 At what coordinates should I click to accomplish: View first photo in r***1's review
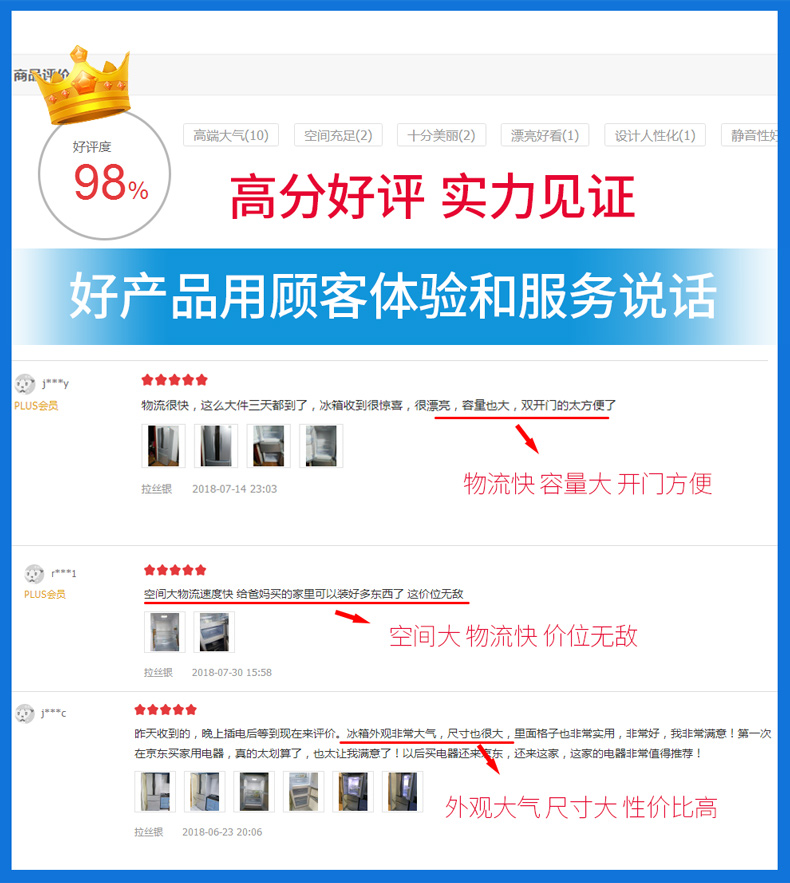[164, 632]
